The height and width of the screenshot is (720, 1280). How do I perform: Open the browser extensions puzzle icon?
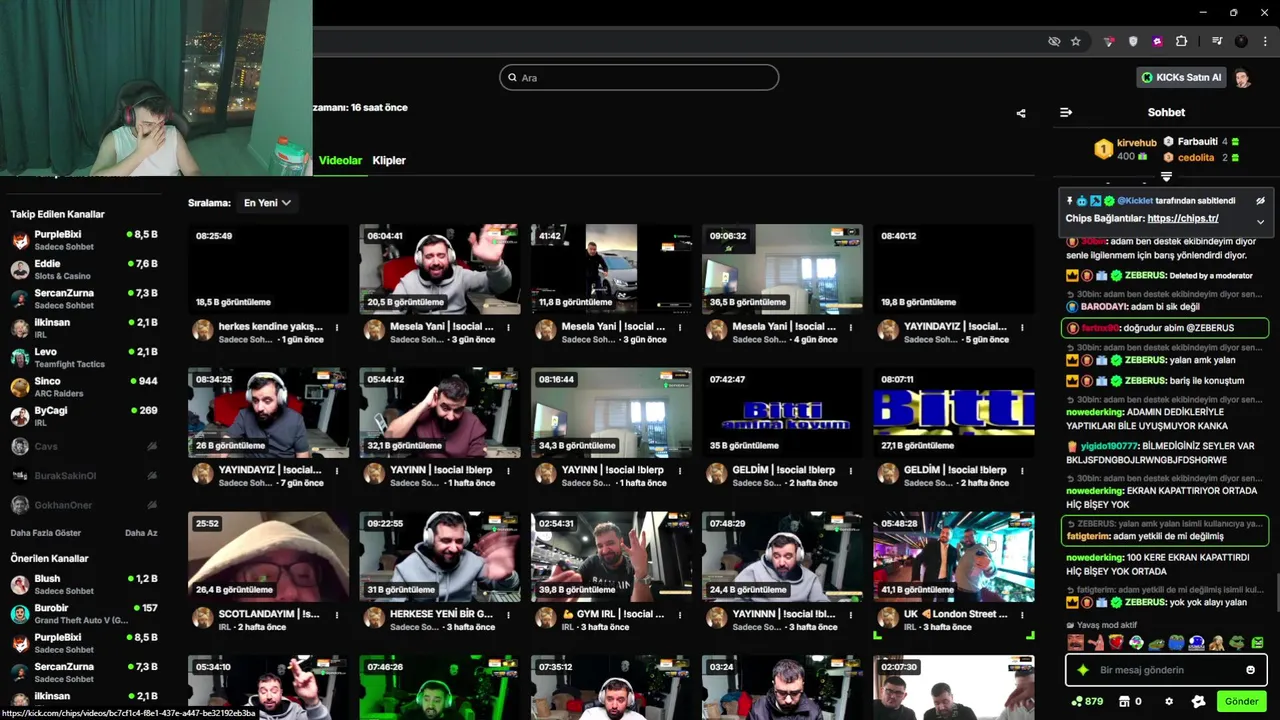click(1181, 41)
